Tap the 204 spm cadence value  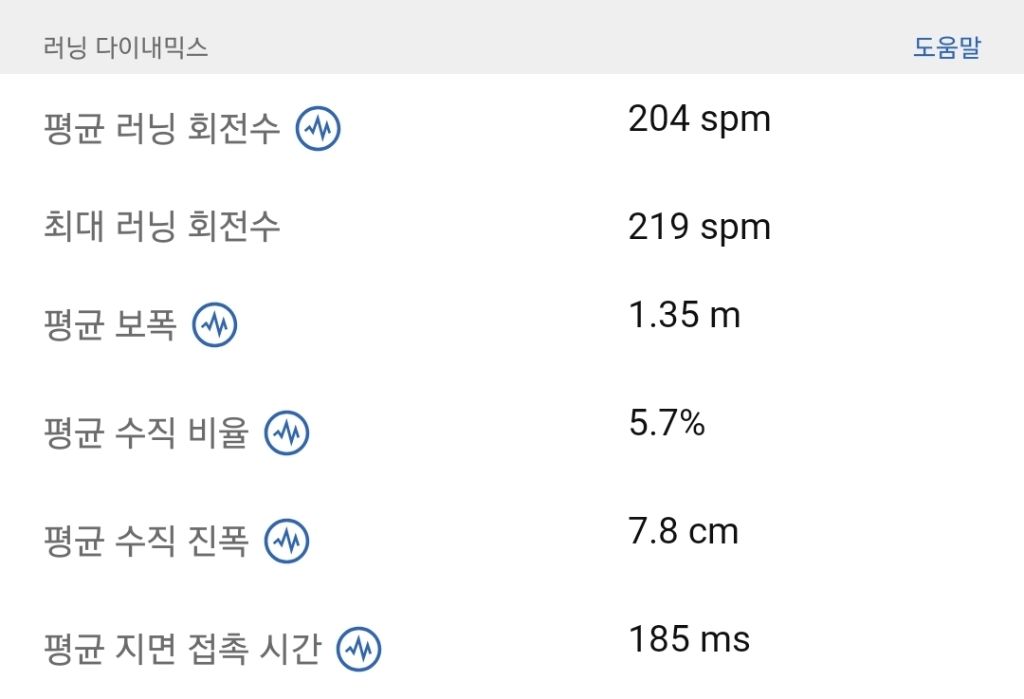click(699, 119)
